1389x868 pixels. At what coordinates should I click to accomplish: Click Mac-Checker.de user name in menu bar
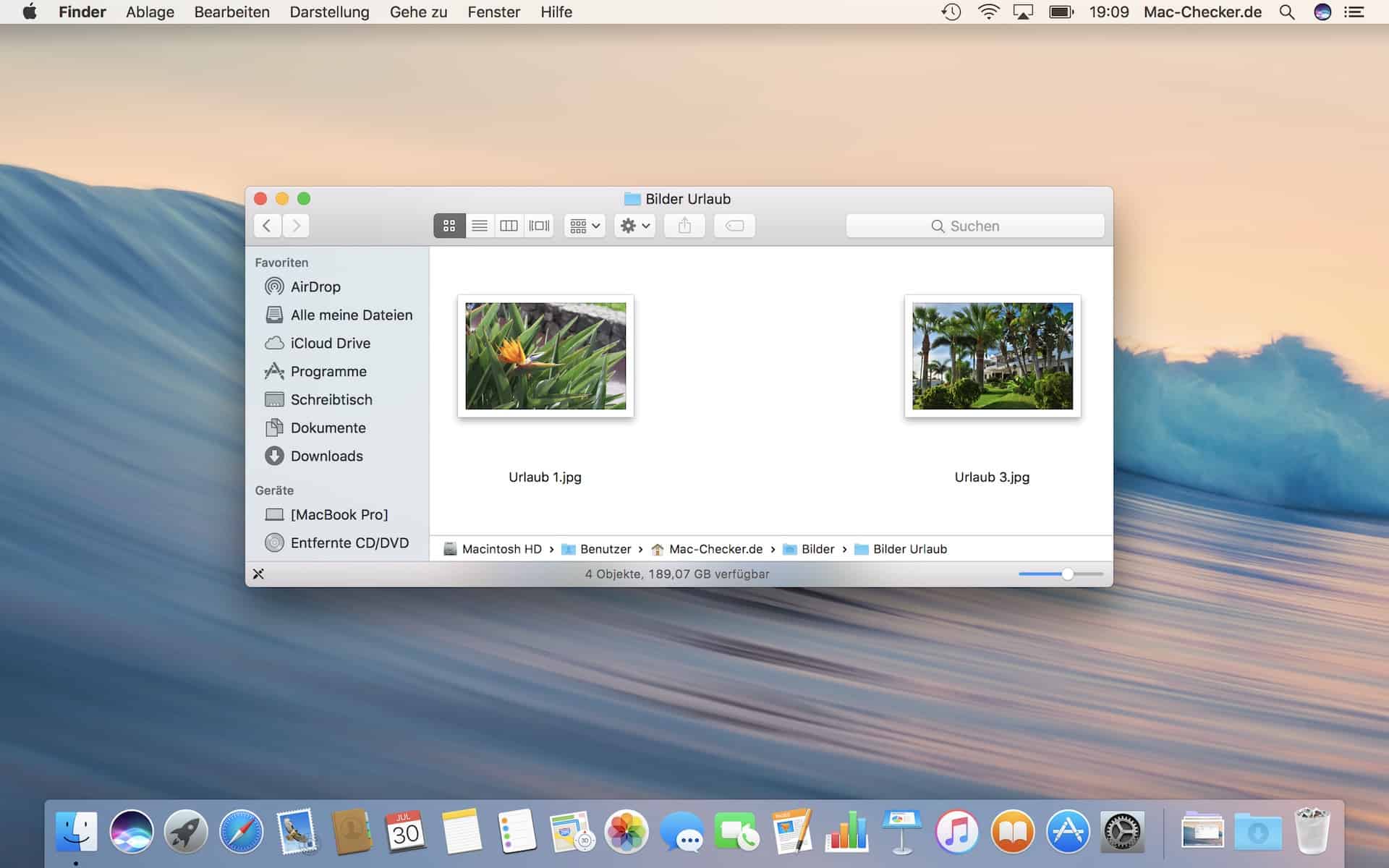click(1202, 12)
